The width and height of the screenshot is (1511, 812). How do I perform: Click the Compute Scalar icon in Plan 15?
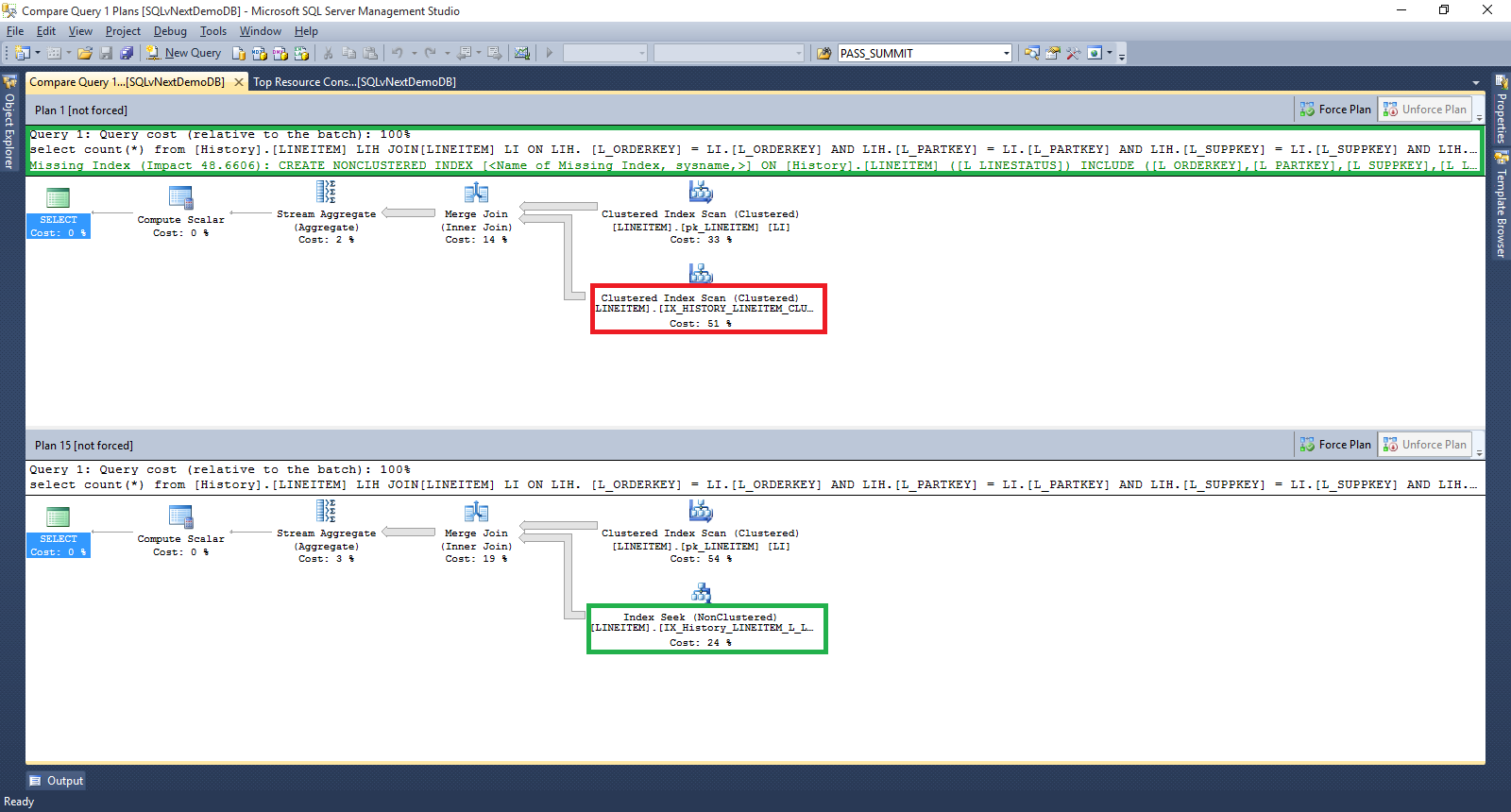click(180, 516)
